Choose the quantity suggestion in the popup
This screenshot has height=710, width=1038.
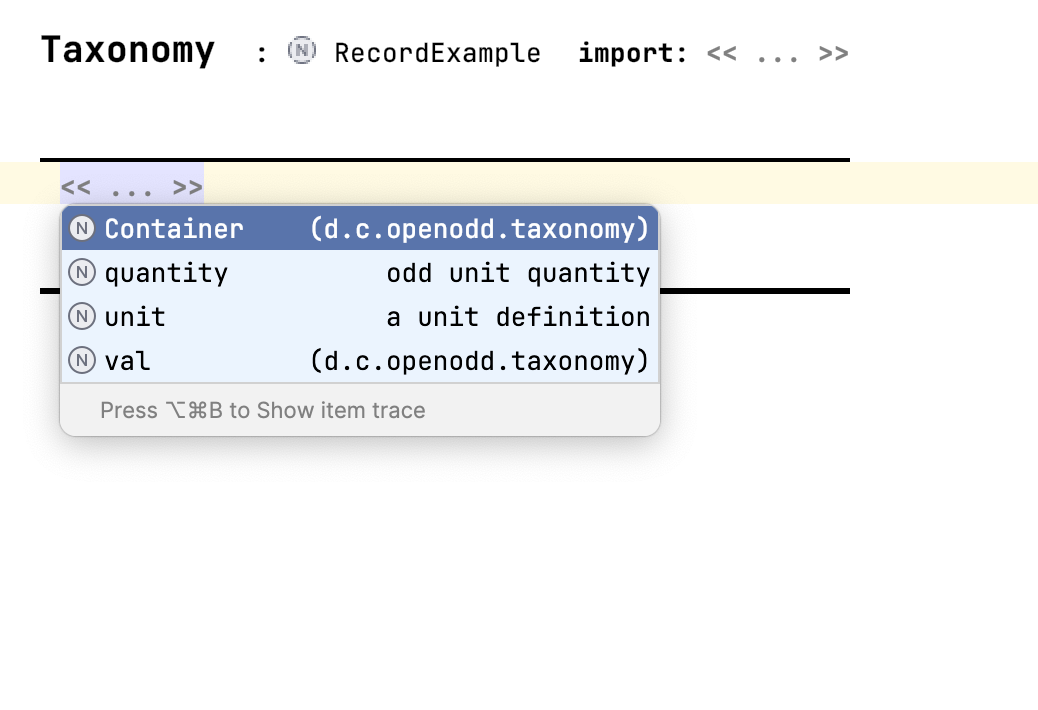166,272
